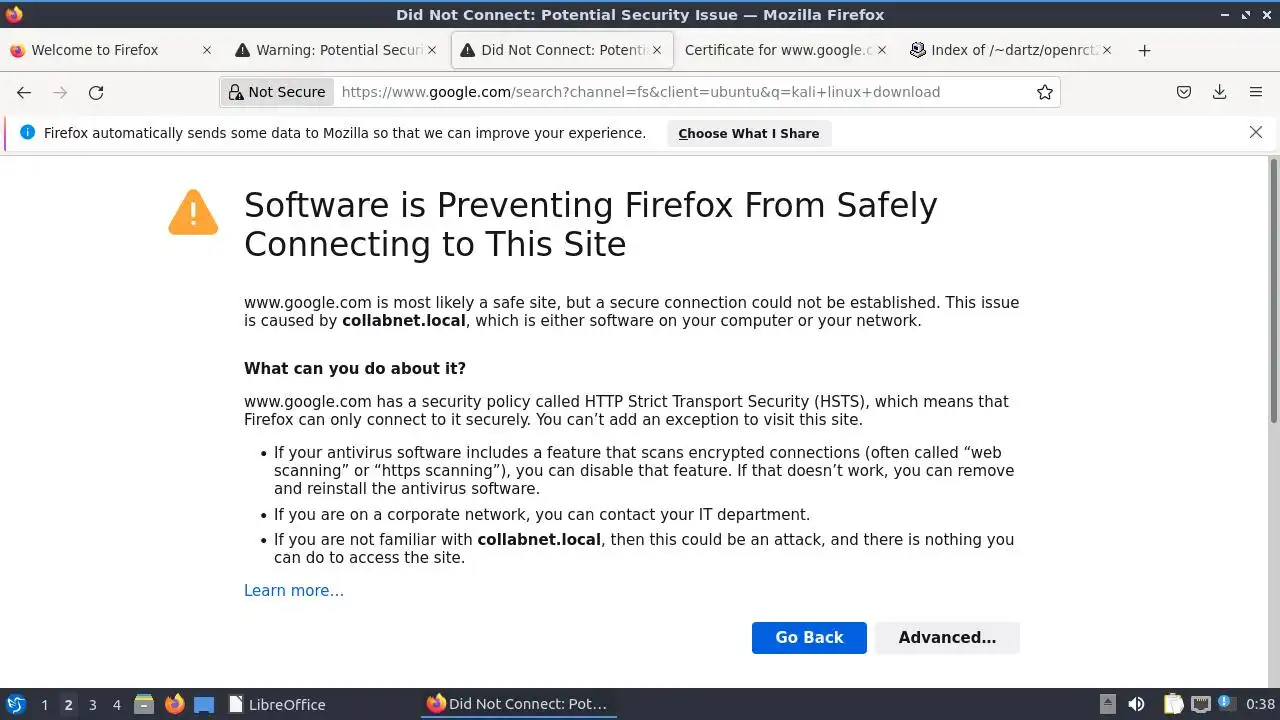Open a new tab with the plus button
This screenshot has width=1280, height=720.
click(1145, 50)
